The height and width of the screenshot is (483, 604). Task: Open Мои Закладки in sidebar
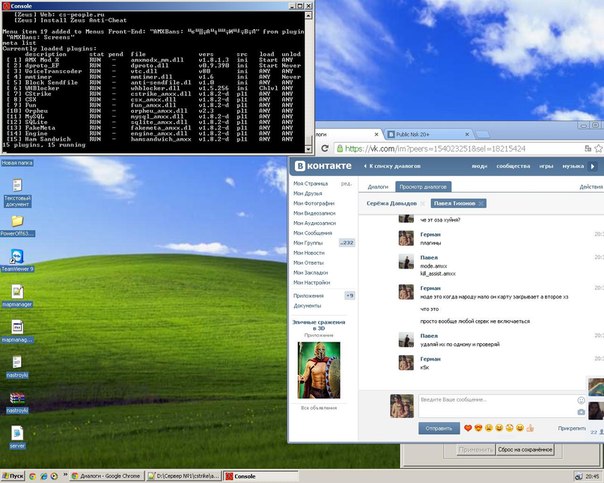[x=310, y=273]
